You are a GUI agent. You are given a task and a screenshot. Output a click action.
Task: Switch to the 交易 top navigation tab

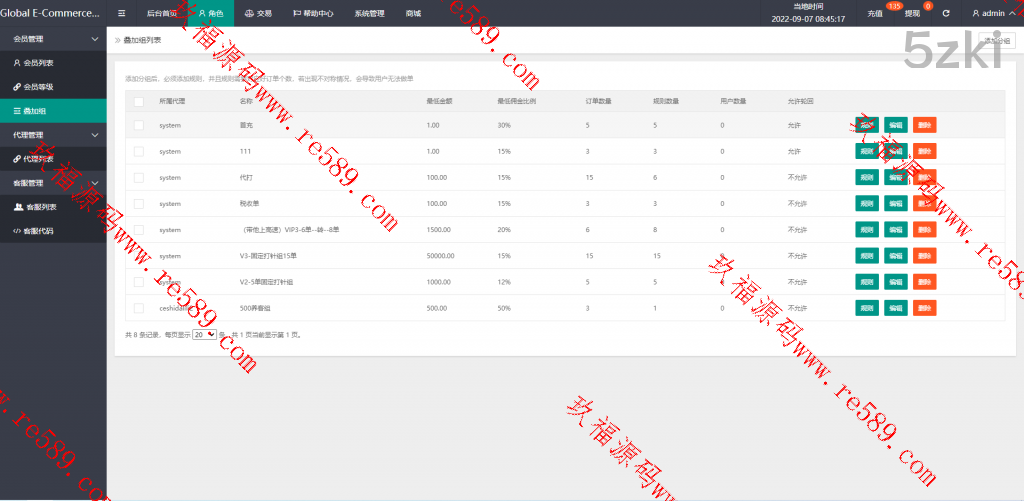pyautogui.click(x=257, y=14)
